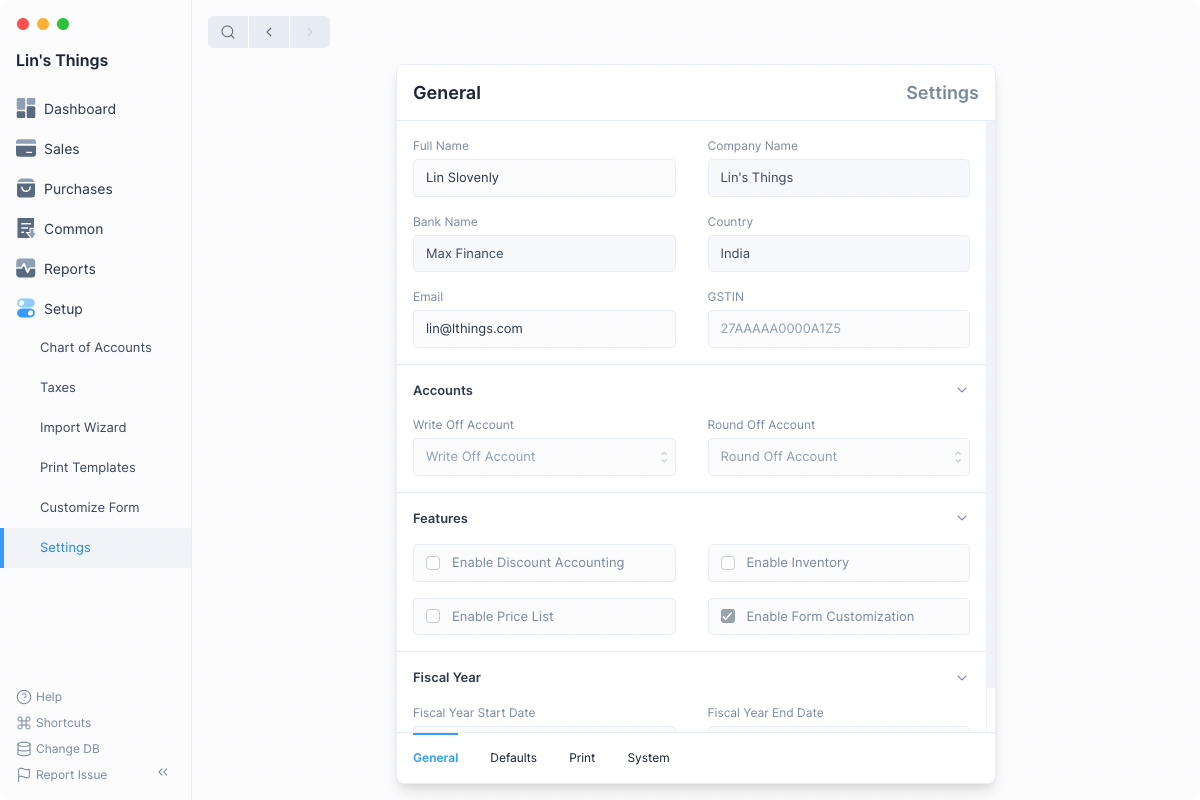Go back using the left arrow
The image size is (1200, 800).
(x=269, y=32)
